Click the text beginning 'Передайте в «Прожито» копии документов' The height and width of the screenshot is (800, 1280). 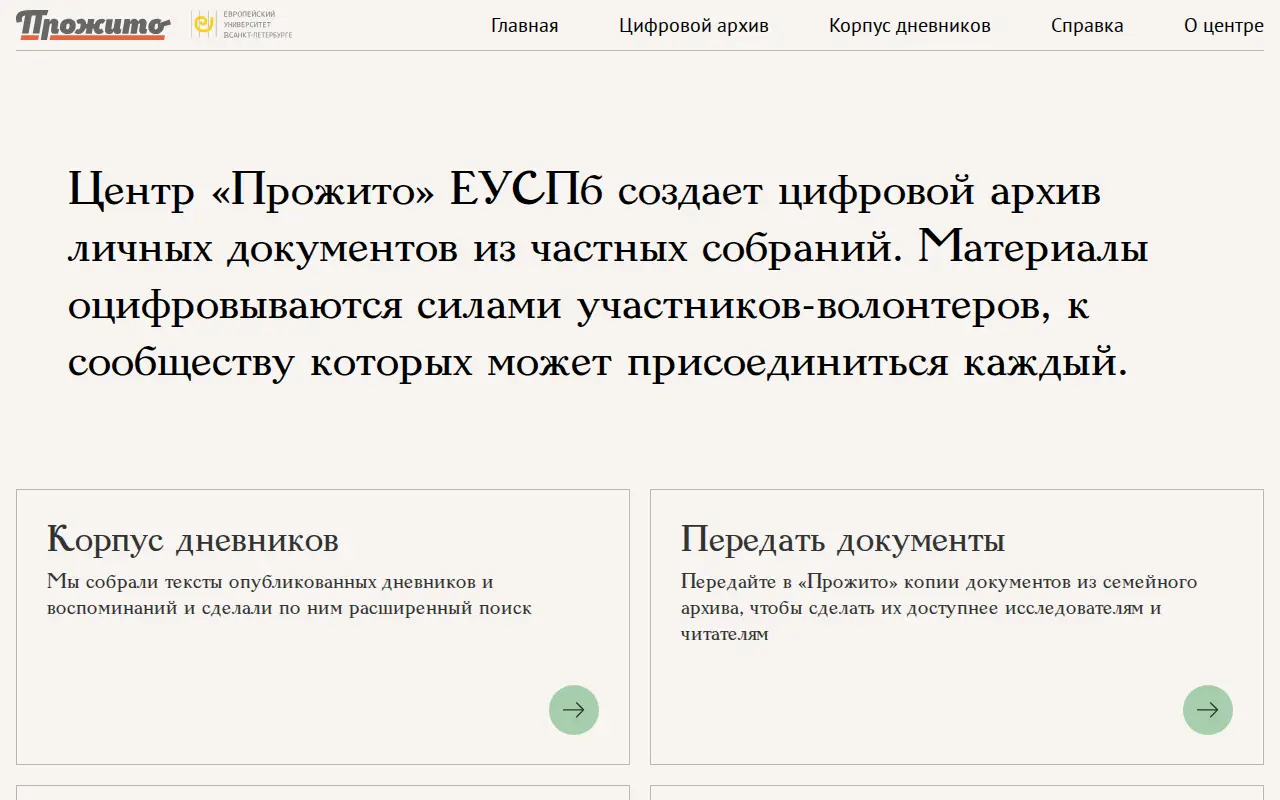click(939, 608)
